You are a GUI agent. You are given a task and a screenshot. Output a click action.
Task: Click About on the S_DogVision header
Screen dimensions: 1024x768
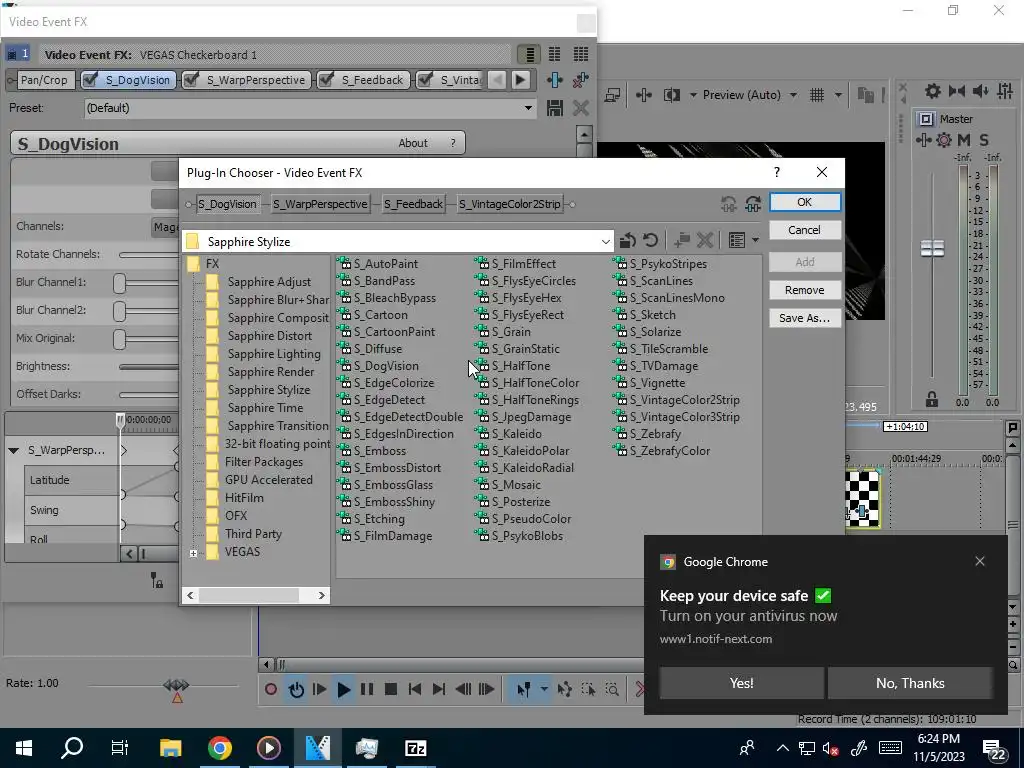[413, 143]
